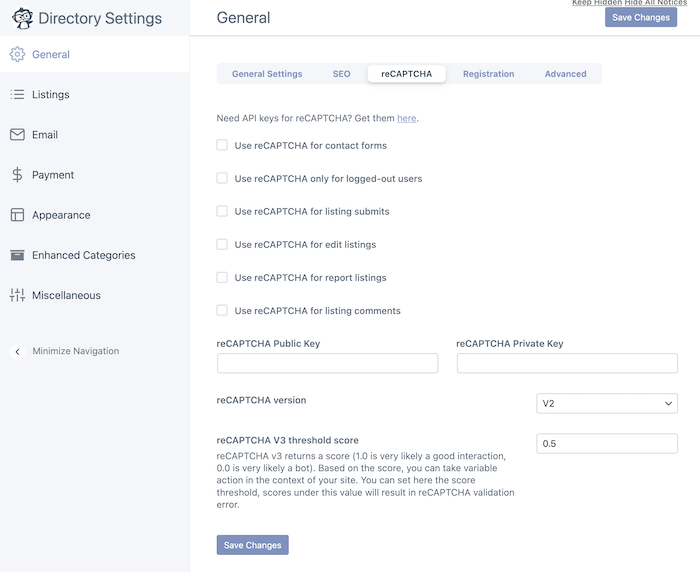700x572 pixels.
Task: Open Payment settings in the sidebar
Action: (95, 175)
